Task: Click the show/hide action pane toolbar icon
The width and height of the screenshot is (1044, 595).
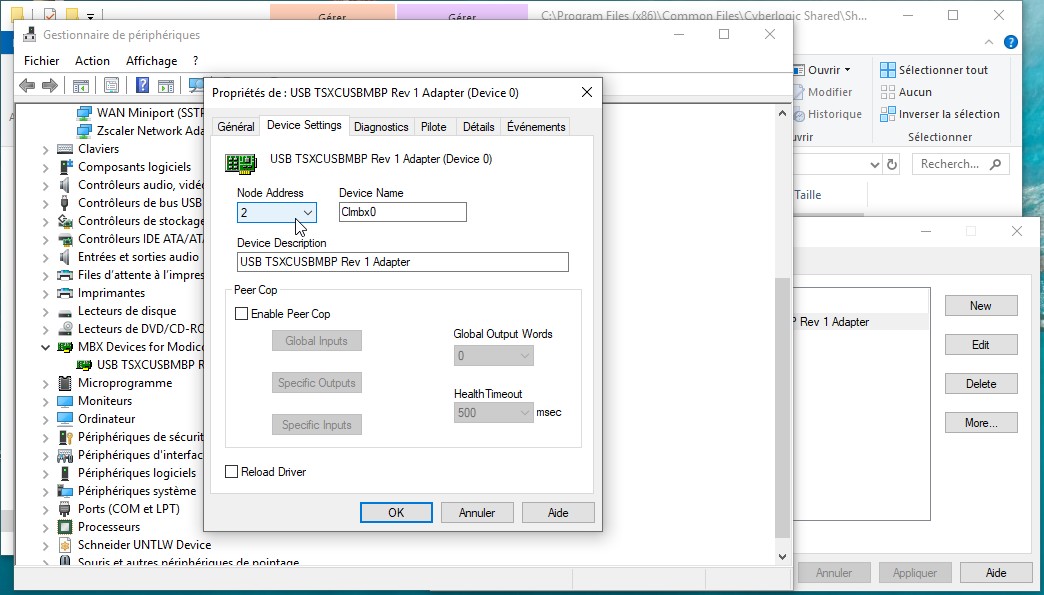Action: tap(166, 85)
